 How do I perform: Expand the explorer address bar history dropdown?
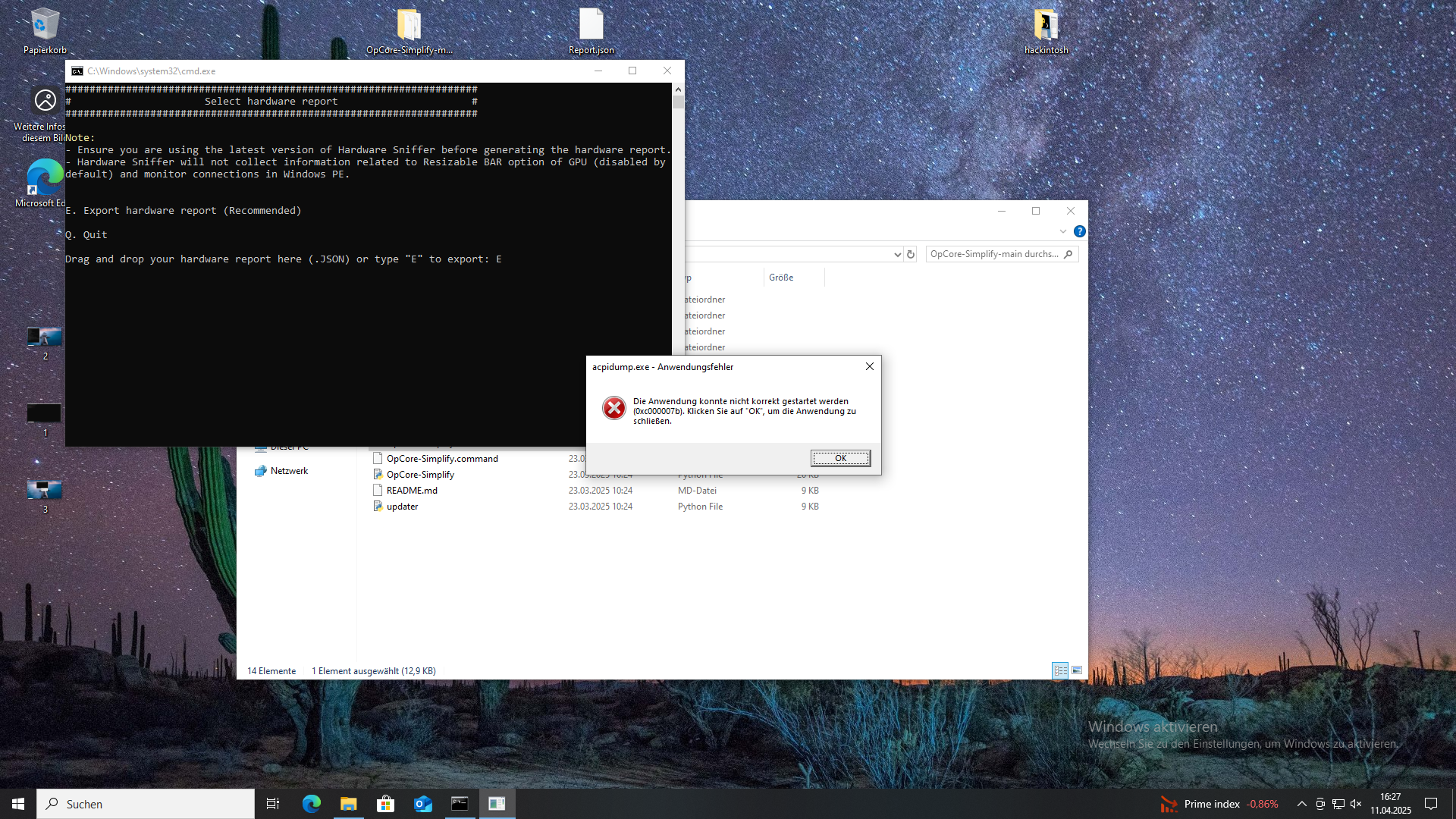[897, 255]
